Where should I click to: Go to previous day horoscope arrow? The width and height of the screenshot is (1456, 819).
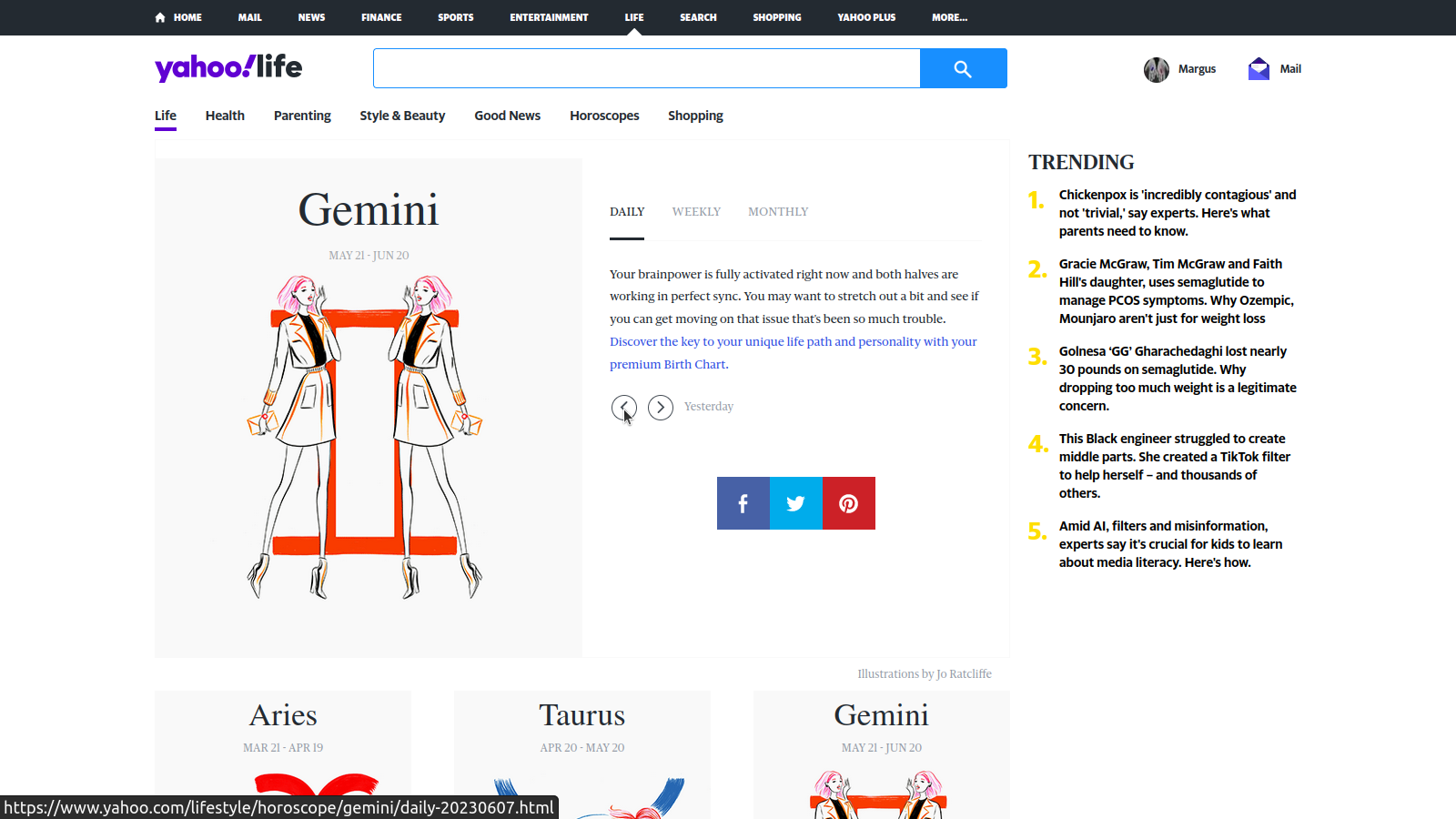tap(624, 407)
